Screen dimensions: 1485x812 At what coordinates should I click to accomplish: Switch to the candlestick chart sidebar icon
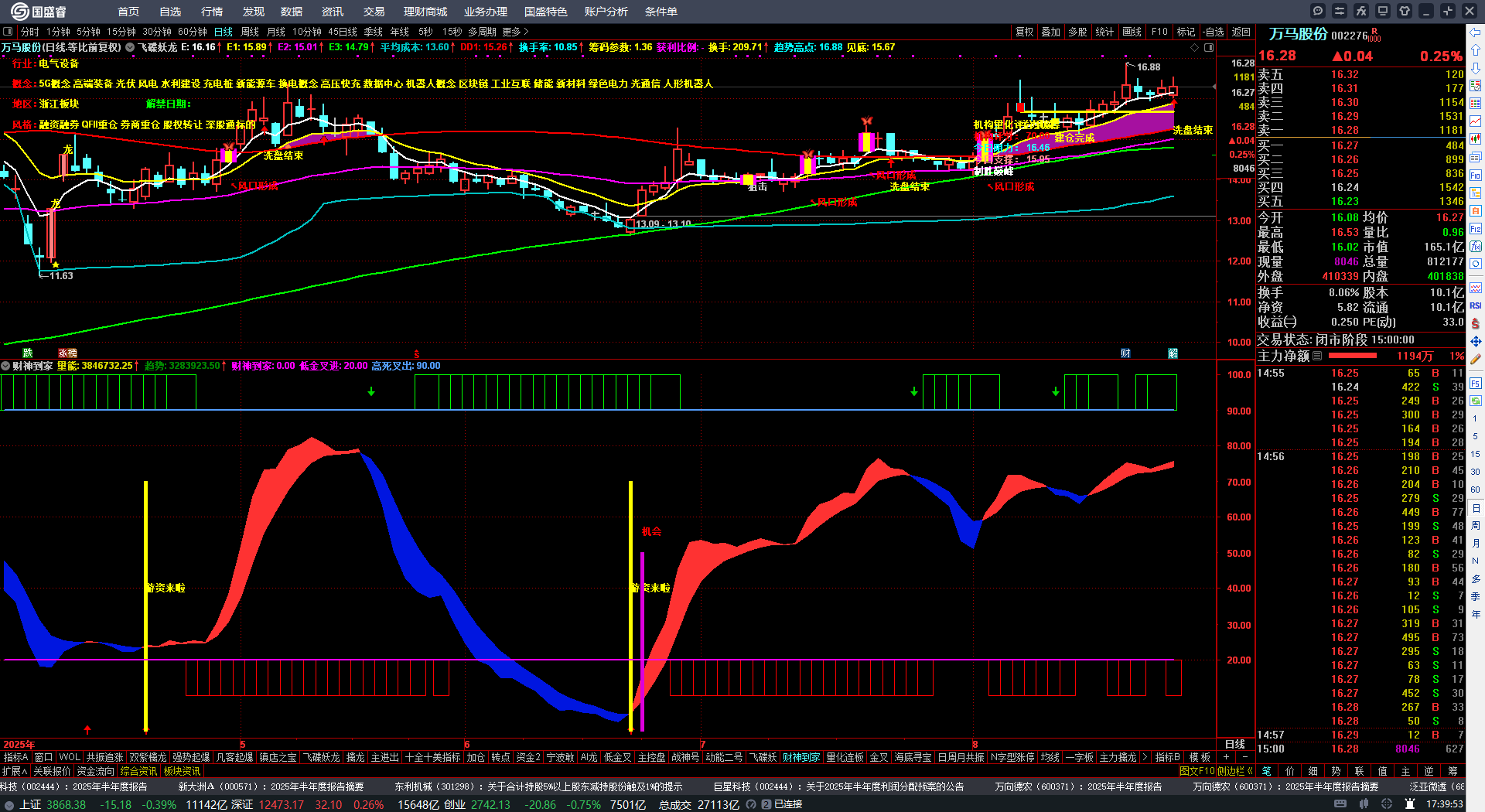[x=1476, y=139]
